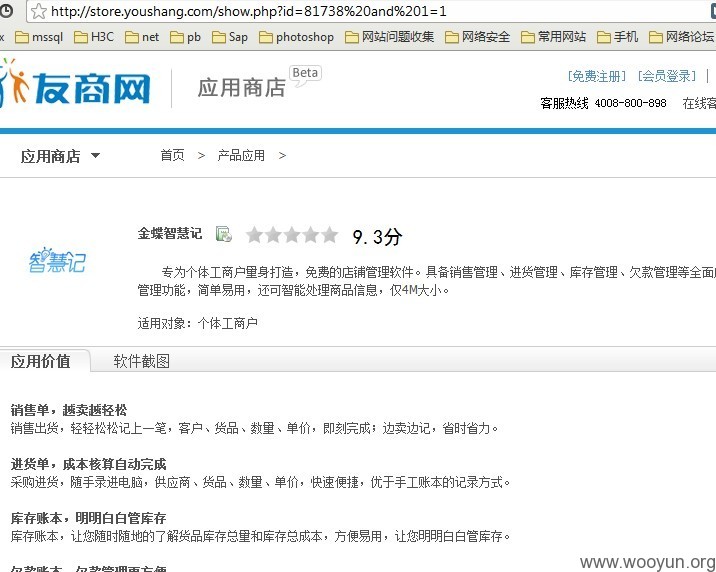This screenshot has width=716, height=572.
Task: Select the third rating star
Action: [x=292, y=235]
